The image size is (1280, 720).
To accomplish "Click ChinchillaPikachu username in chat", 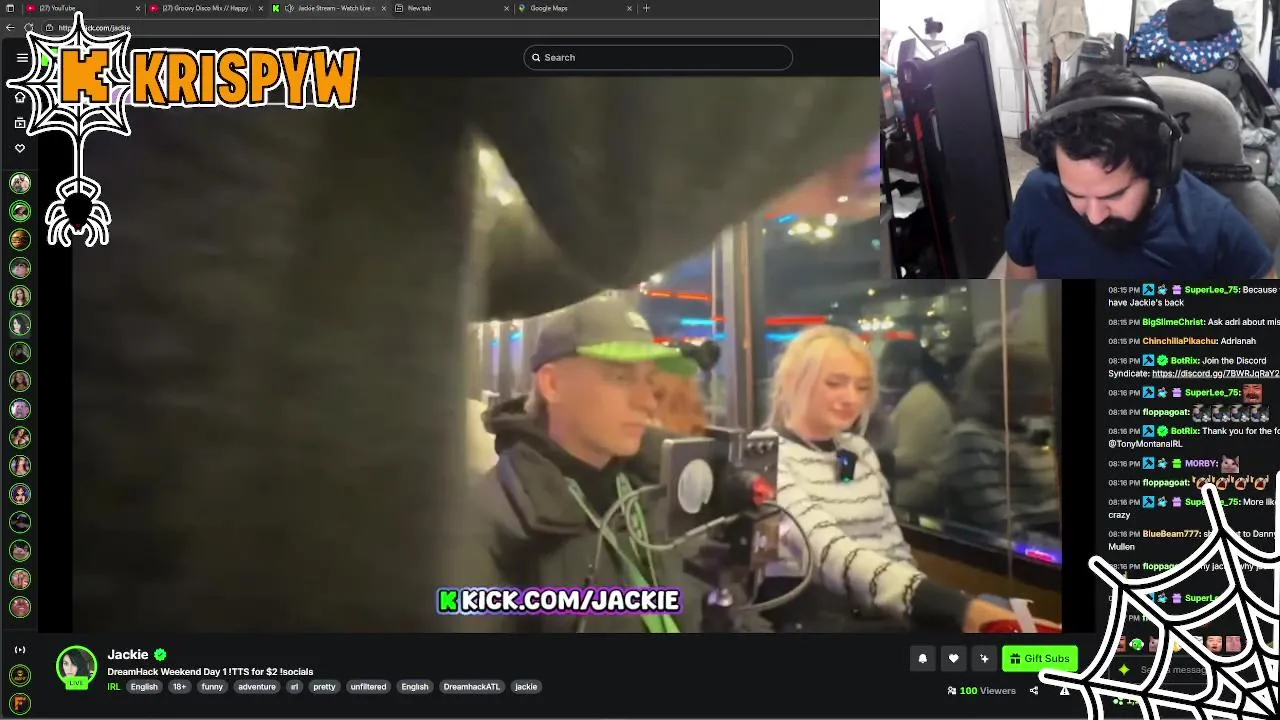I will click(1179, 341).
